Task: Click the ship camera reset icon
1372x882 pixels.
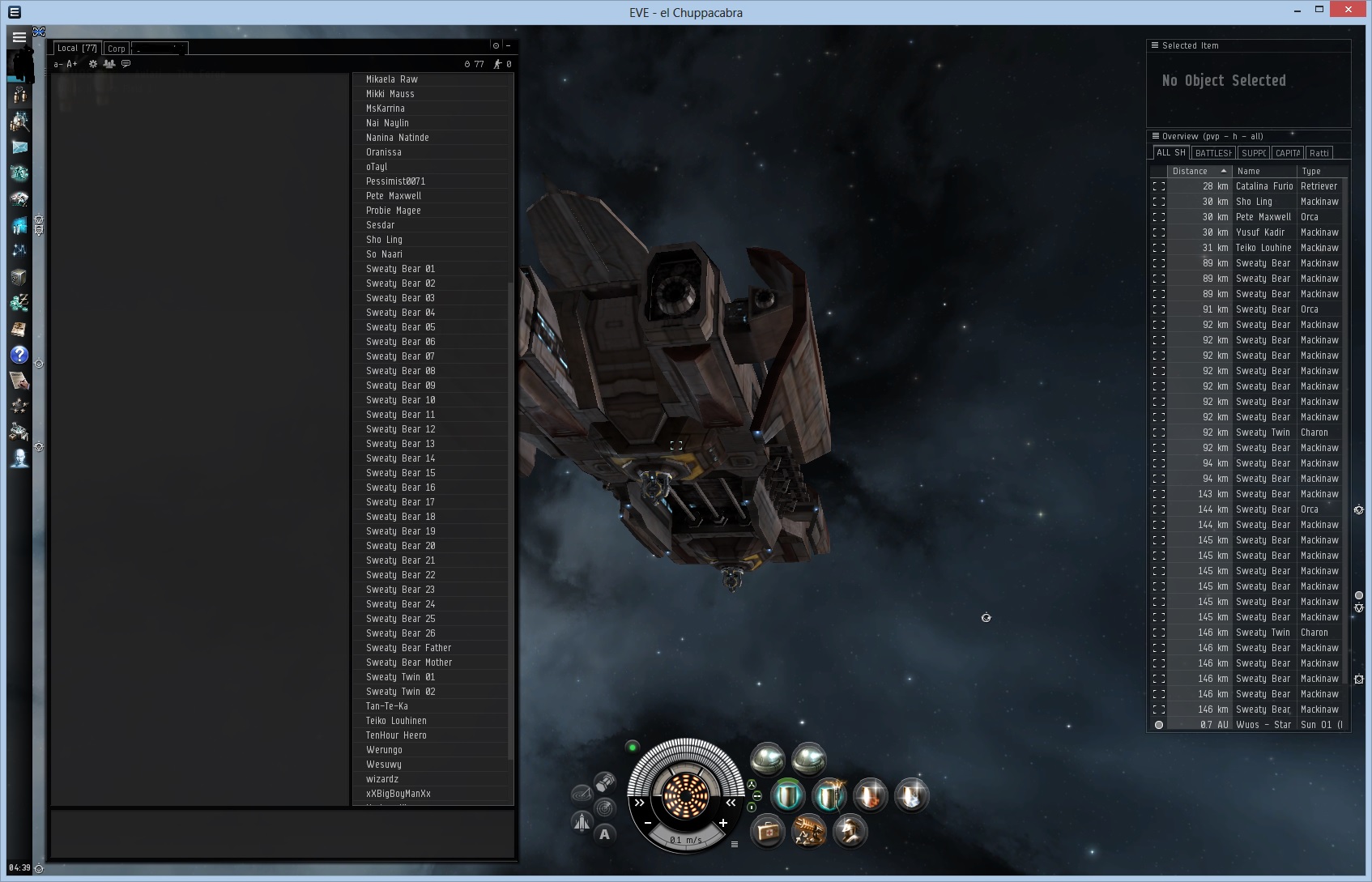Action: [x=582, y=823]
